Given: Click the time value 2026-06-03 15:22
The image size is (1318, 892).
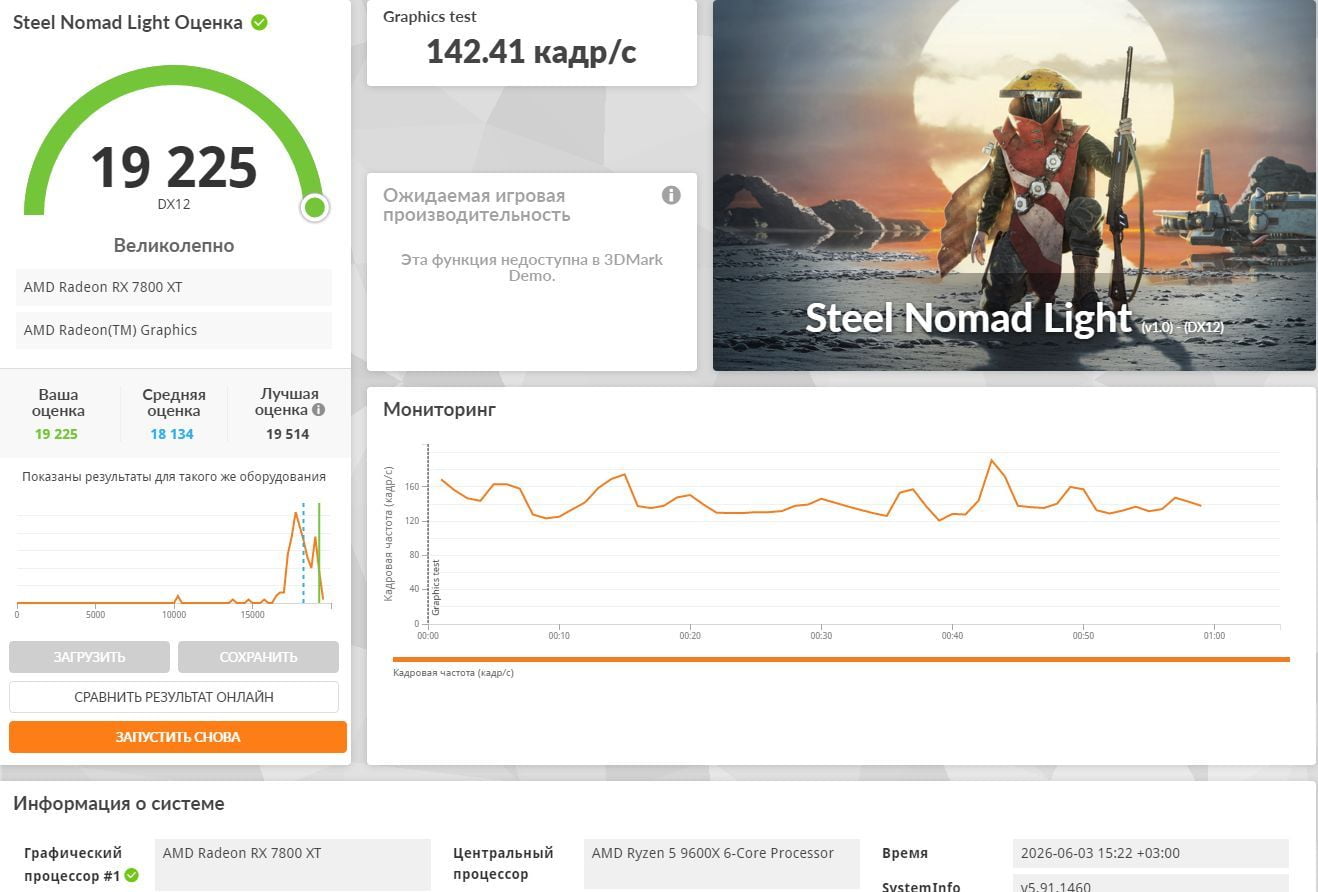Looking at the screenshot, I should pyautogui.click(x=1150, y=853).
